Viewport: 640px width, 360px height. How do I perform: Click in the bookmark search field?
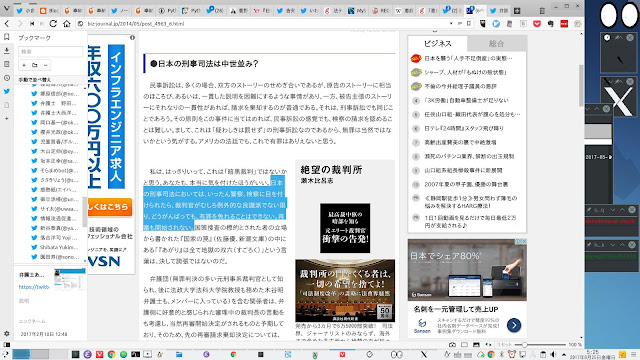point(50,51)
